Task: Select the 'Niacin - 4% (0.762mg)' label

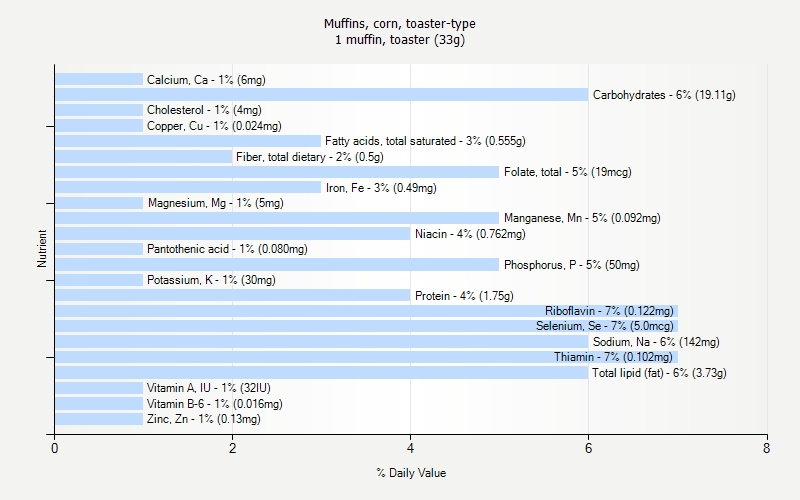Action: pyautogui.click(x=470, y=234)
